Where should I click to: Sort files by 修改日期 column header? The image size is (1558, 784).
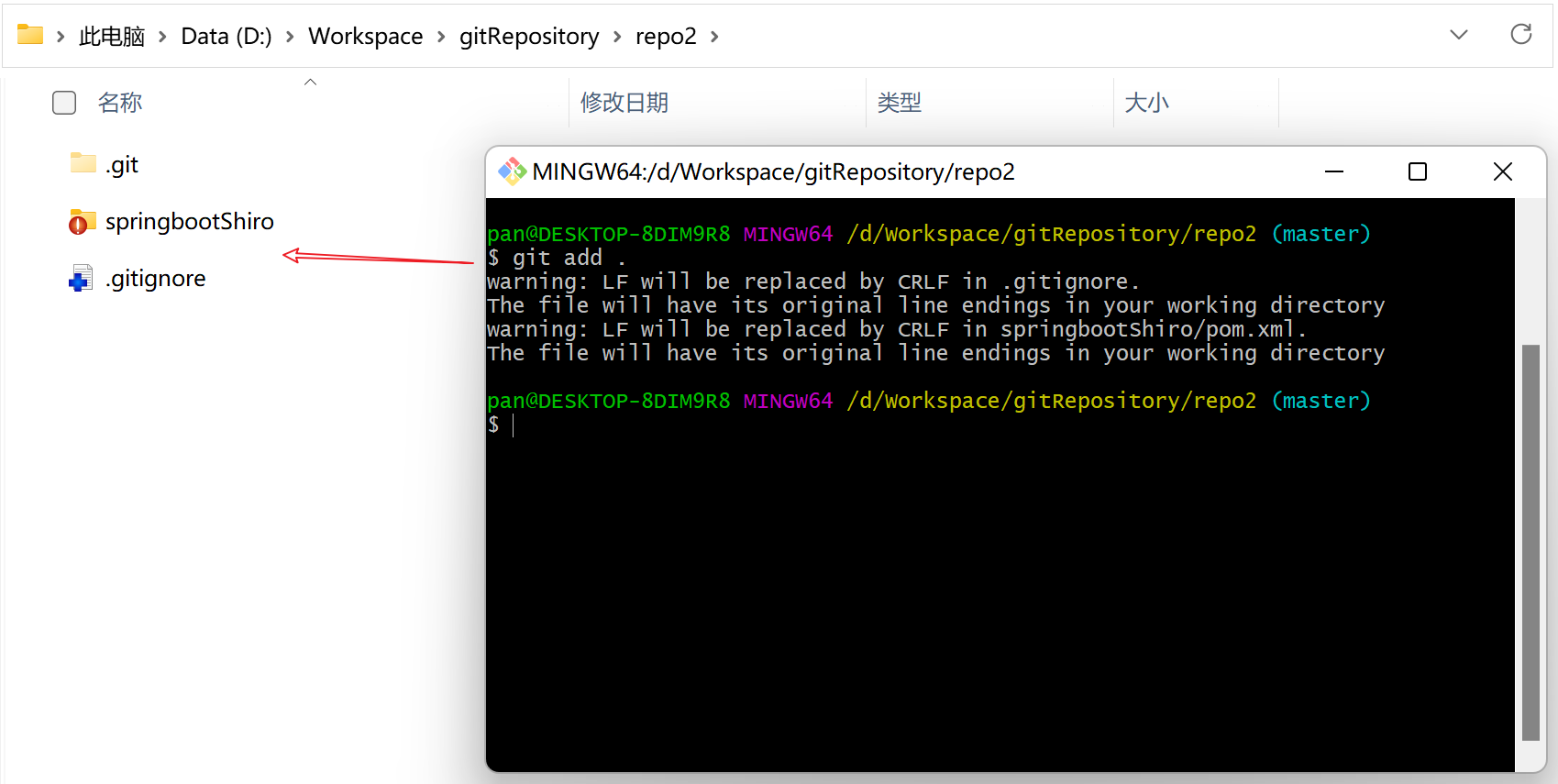point(624,103)
